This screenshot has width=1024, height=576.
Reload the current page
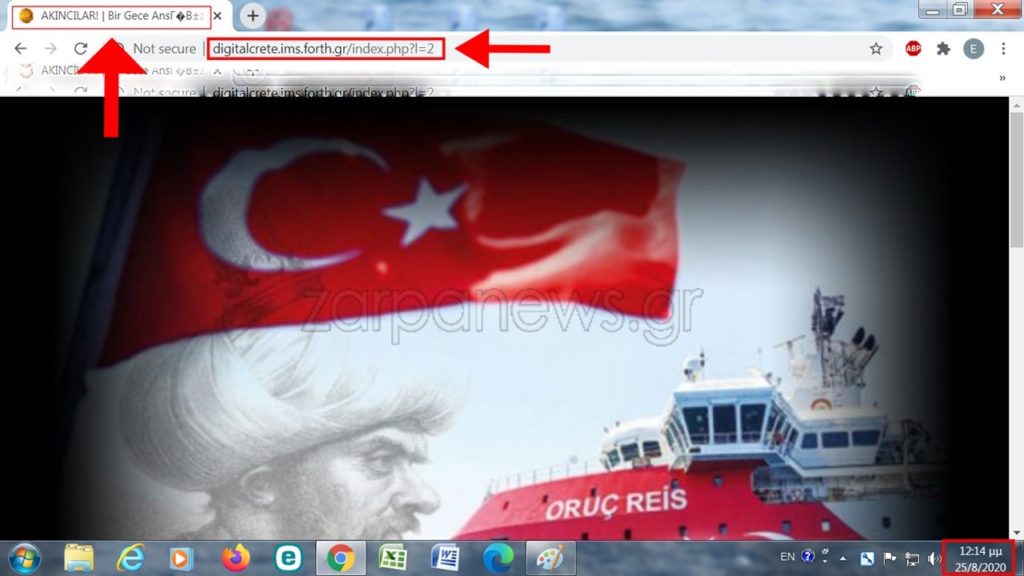(x=80, y=48)
